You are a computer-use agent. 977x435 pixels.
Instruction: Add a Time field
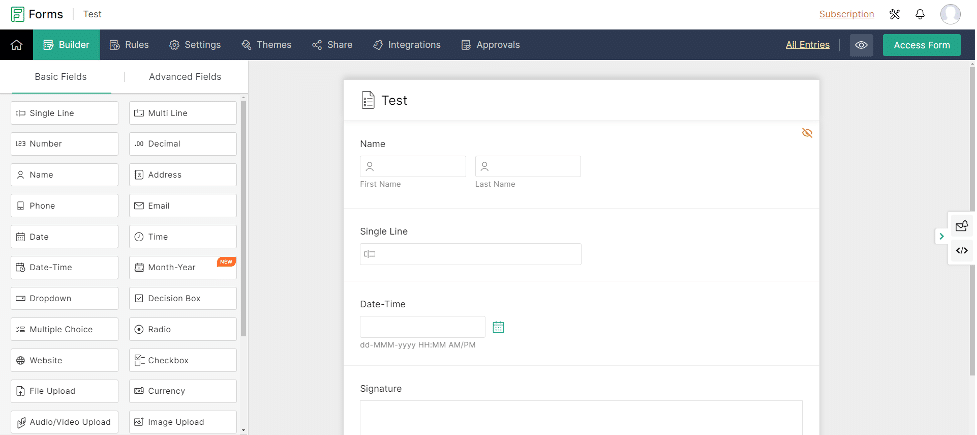(183, 237)
